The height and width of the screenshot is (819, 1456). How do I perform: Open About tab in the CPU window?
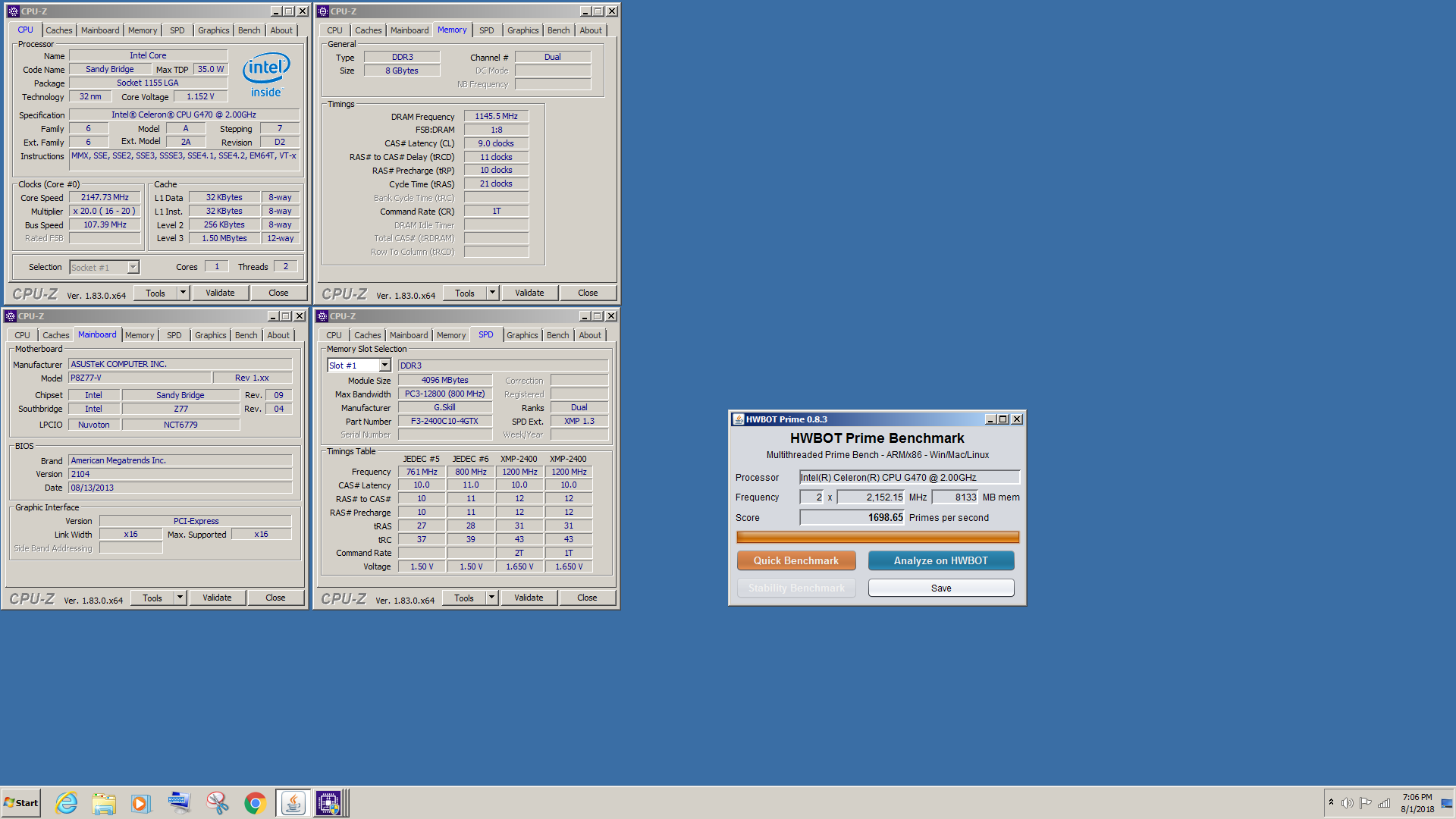point(281,30)
